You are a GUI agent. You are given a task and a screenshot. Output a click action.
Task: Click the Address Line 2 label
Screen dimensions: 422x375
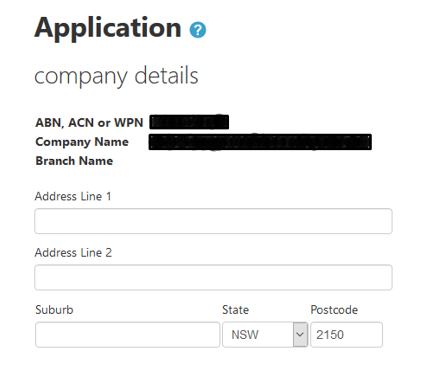73,253
